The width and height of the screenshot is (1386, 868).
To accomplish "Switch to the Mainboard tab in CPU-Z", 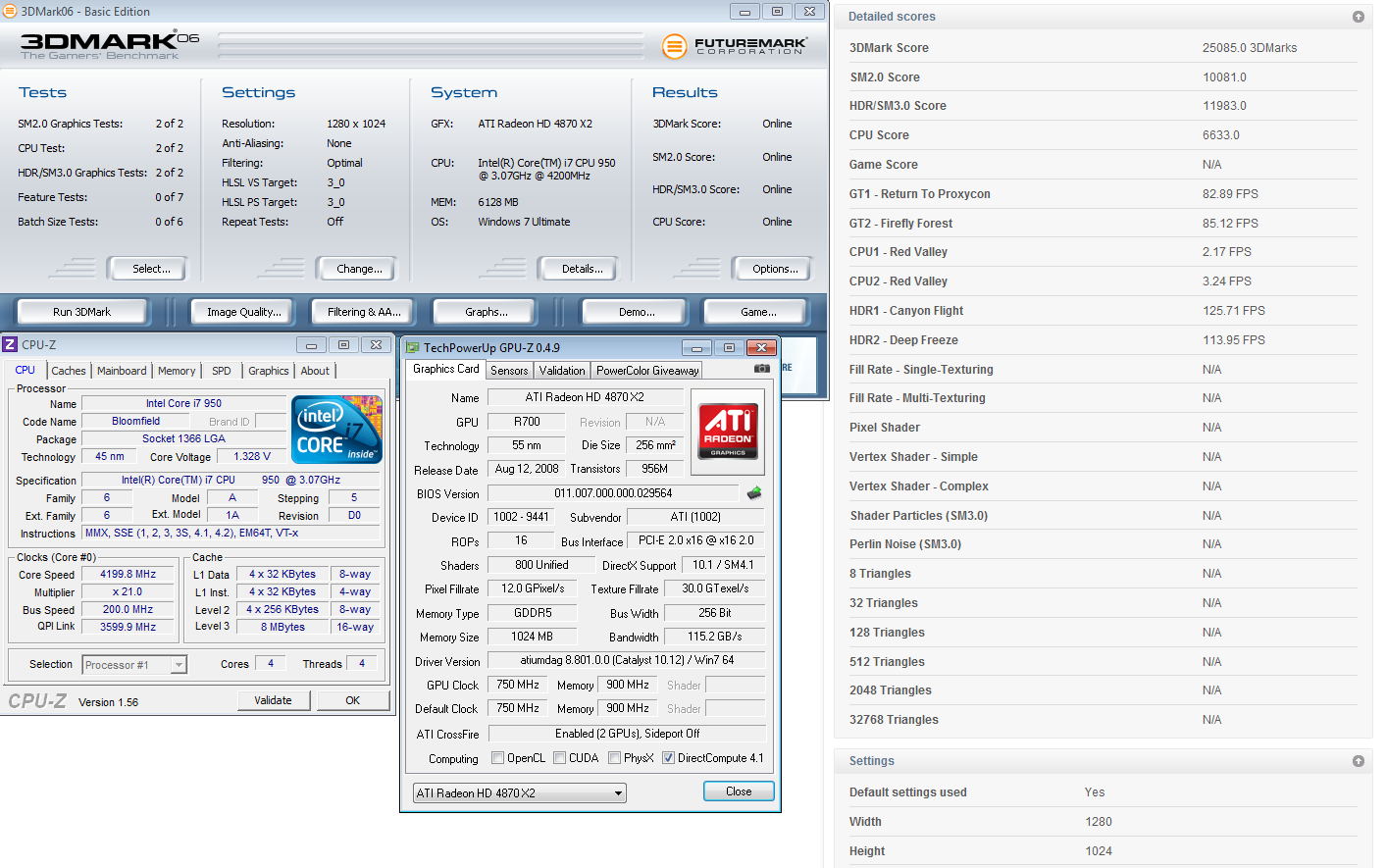I will pyautogui.click(x=122, y=371).
